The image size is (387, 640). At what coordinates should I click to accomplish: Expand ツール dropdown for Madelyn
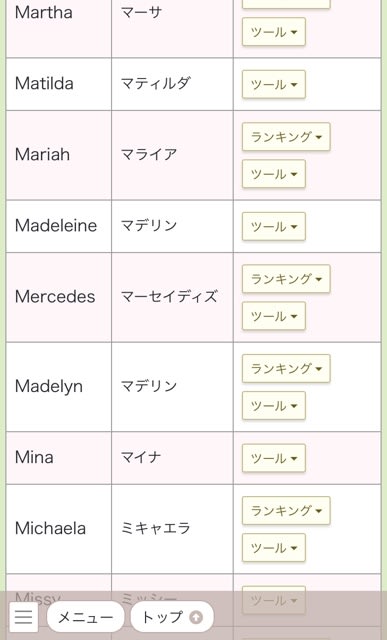point(274,406)
